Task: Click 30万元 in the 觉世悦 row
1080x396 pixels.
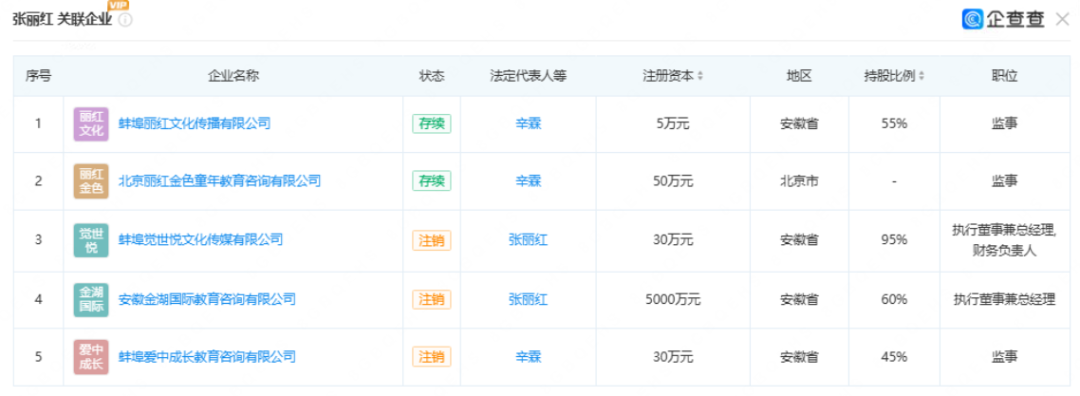Action: [x=673, y=240]
